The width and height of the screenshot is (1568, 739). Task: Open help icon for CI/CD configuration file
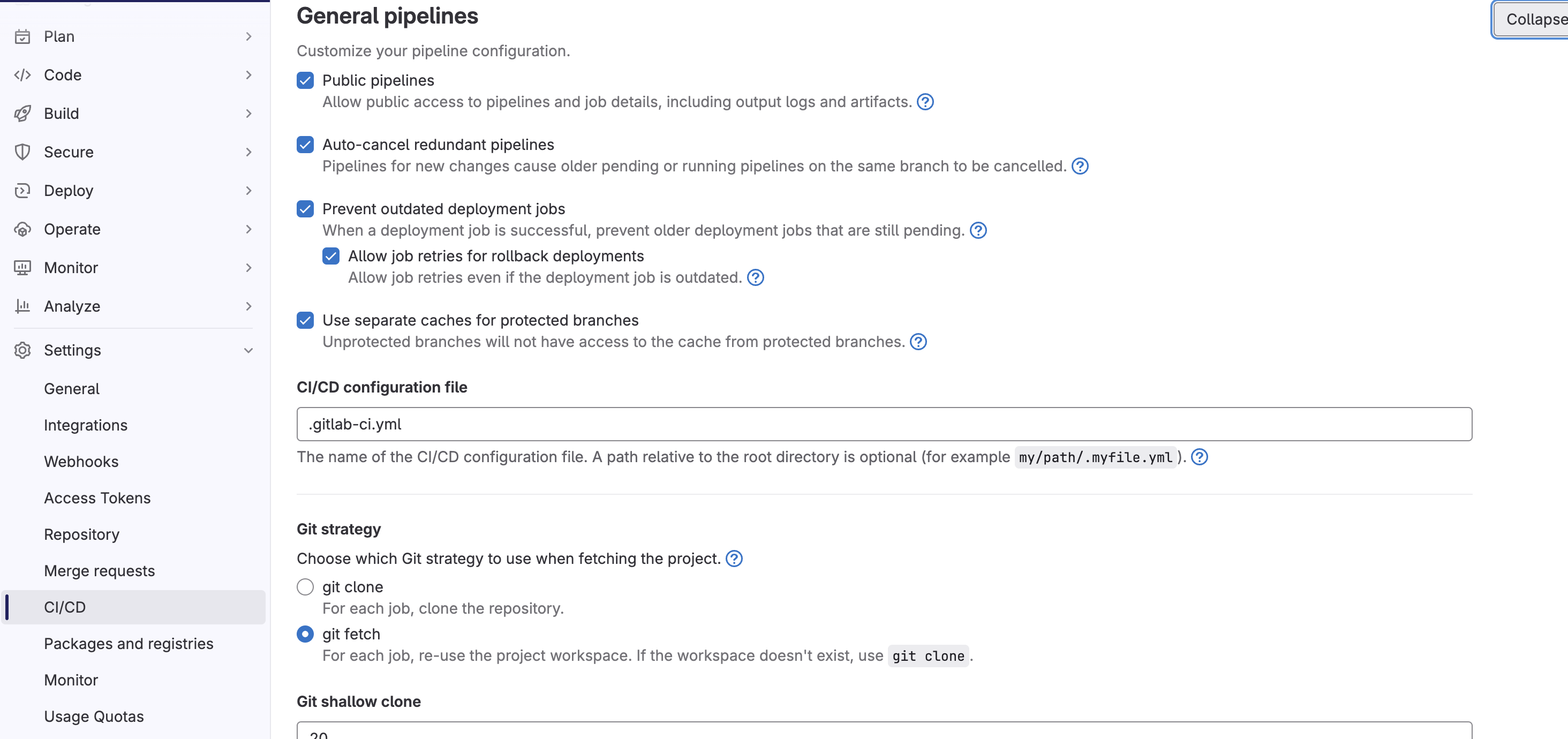pos(1199,457)
